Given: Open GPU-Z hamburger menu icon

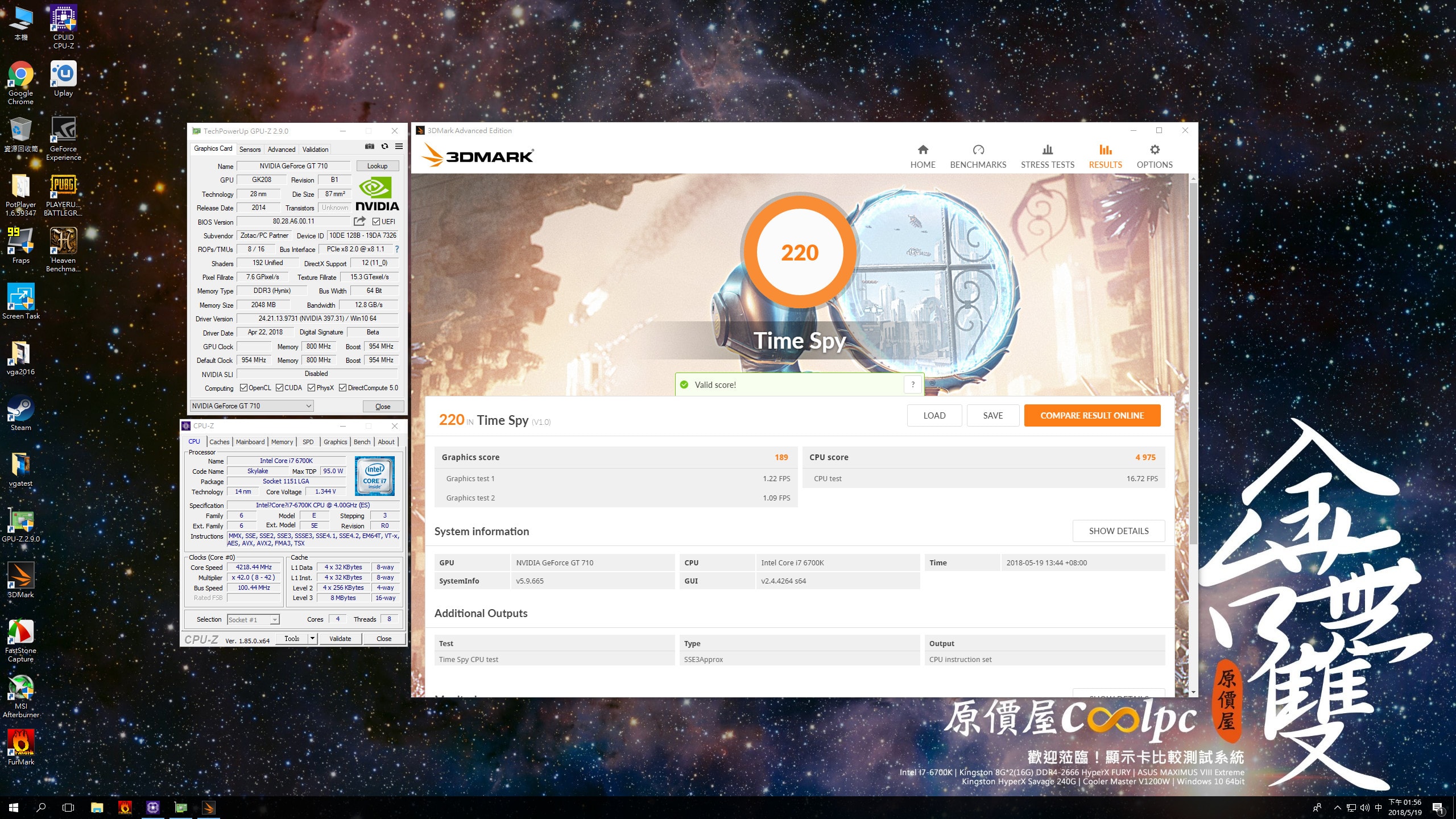Looking at the screenshot, I should pos(399,147).
